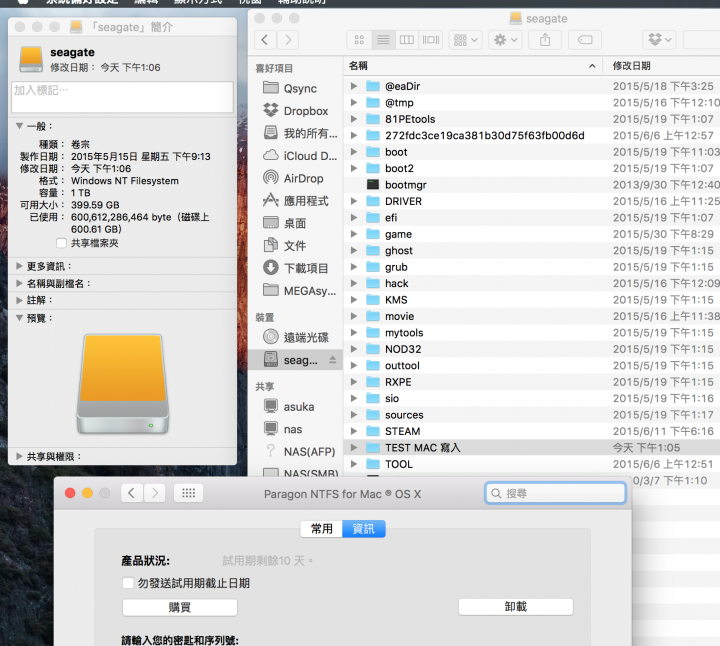Click the Uninstall (卸載) button
Viewport: 720px width, 646px height.
coord(516,607)
